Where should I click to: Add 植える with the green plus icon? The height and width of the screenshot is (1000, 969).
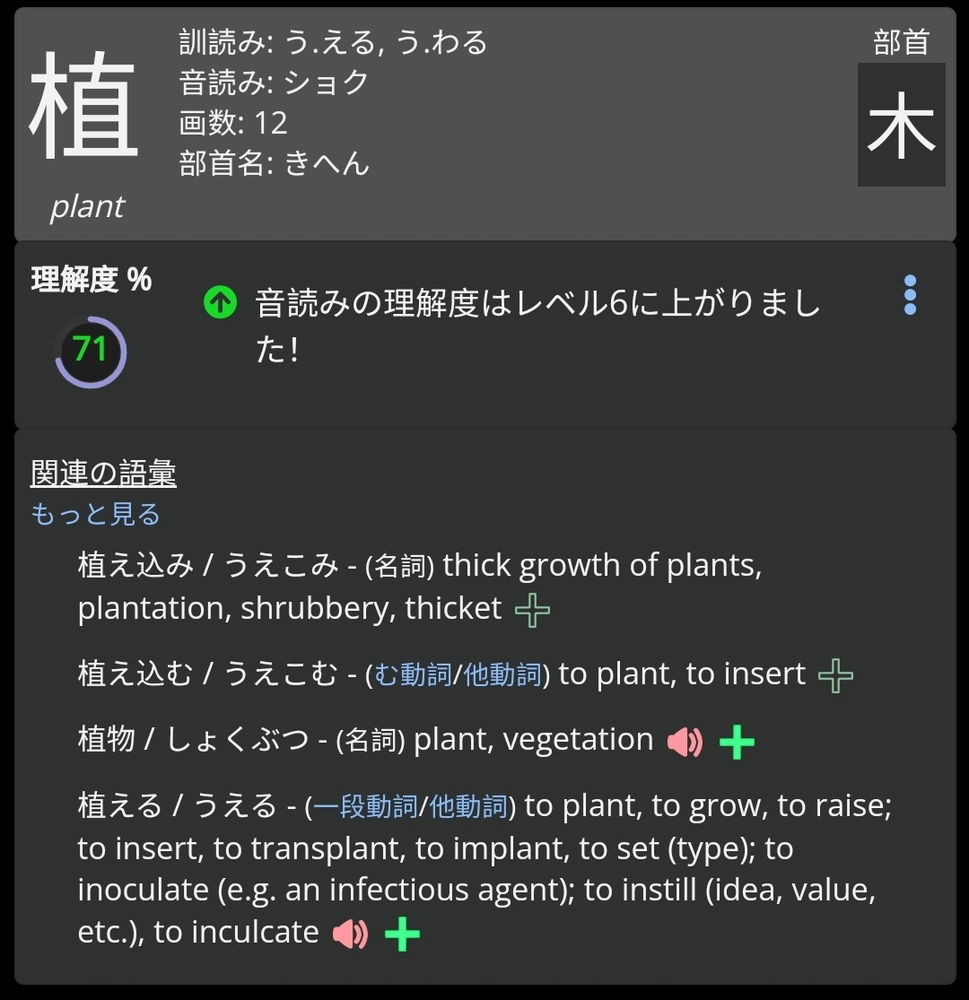pyautogui.click(x=403, y=934)
